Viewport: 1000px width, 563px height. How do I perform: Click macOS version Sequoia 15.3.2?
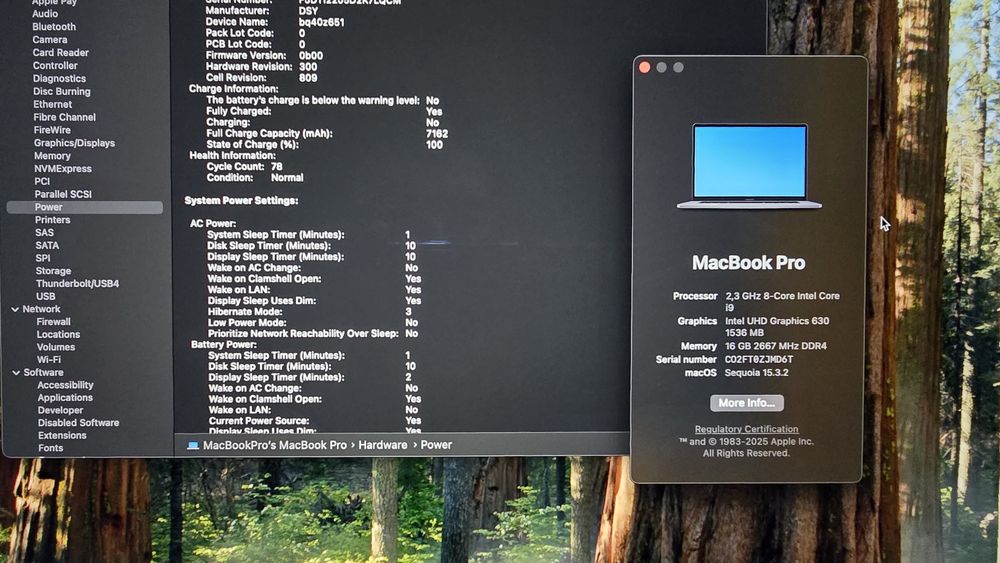(756, 373)
